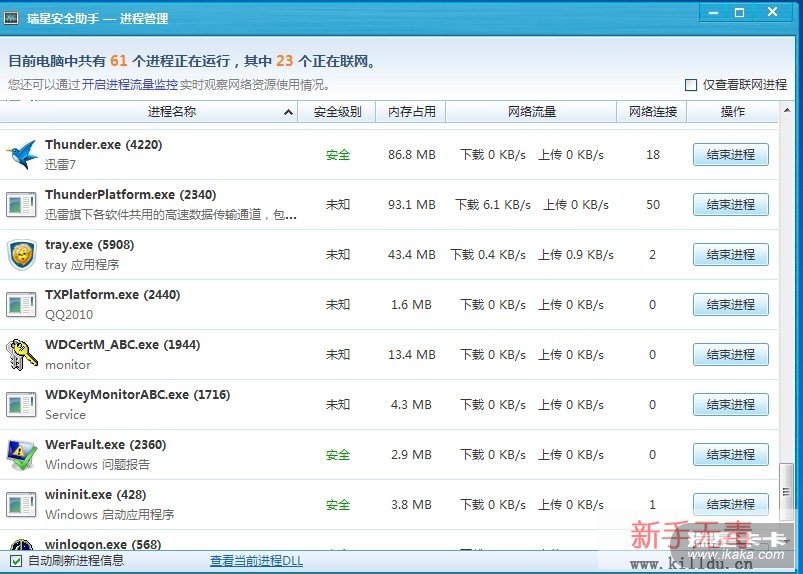Click the tray.exe shield icon
Image resolution: width=803 pixels, height=574 pixels.
pyautogui.click(x=22, y=254)
